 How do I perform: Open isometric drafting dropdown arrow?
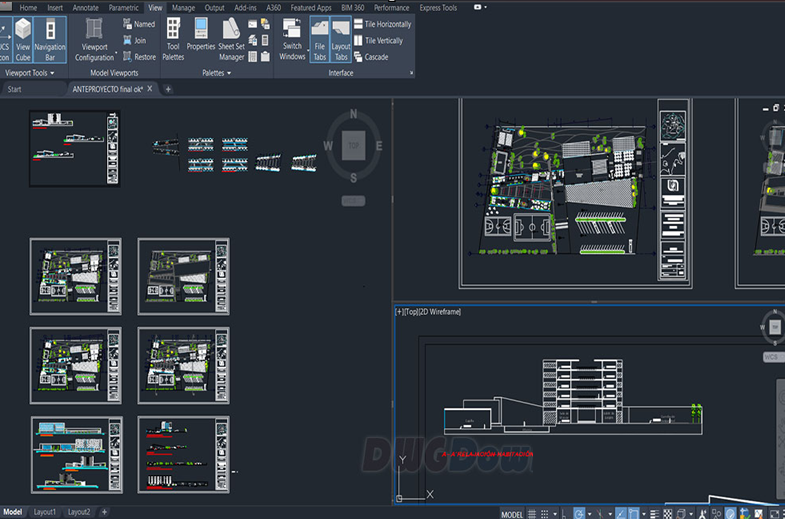610,514
